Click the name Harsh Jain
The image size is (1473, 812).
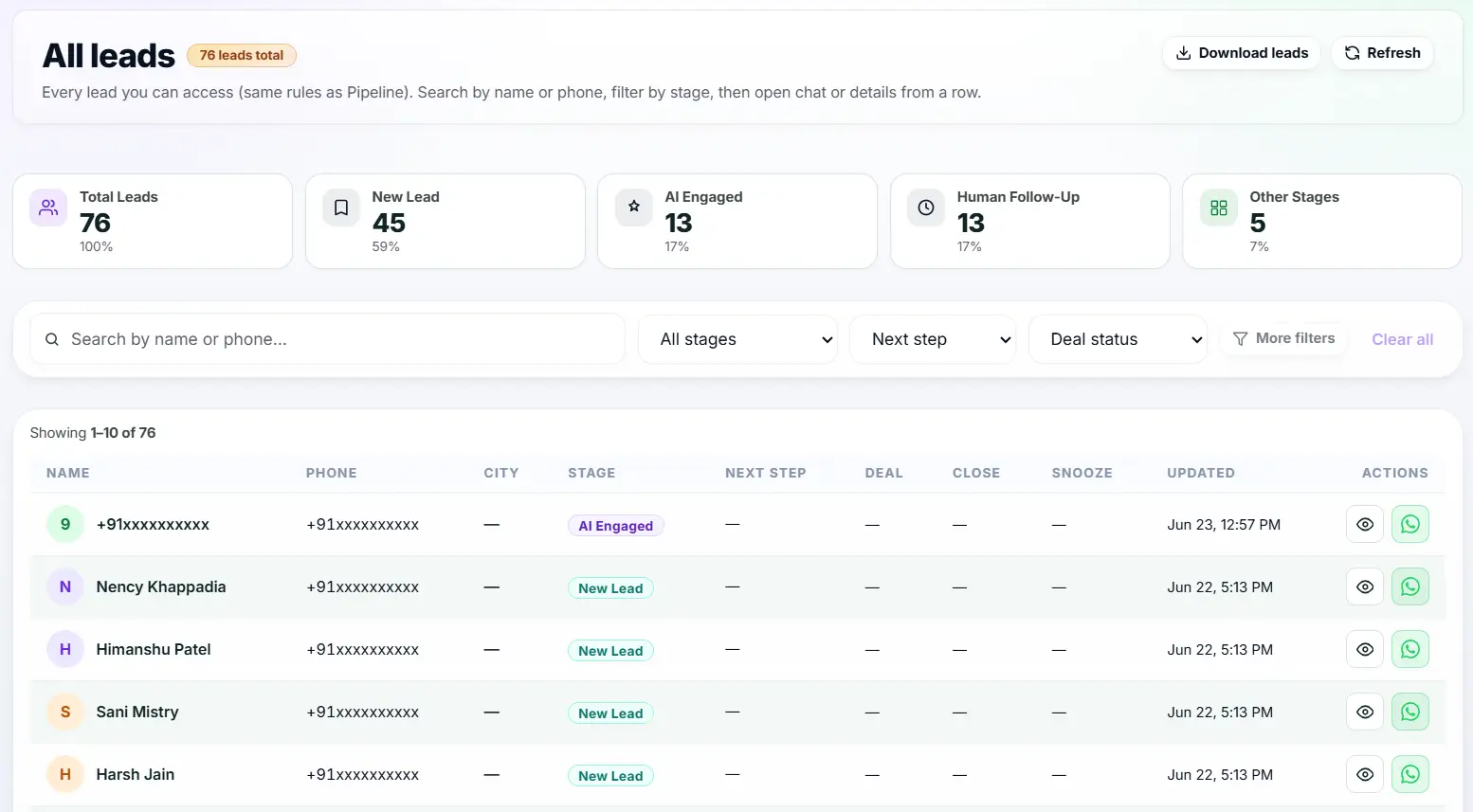(136, 774)
